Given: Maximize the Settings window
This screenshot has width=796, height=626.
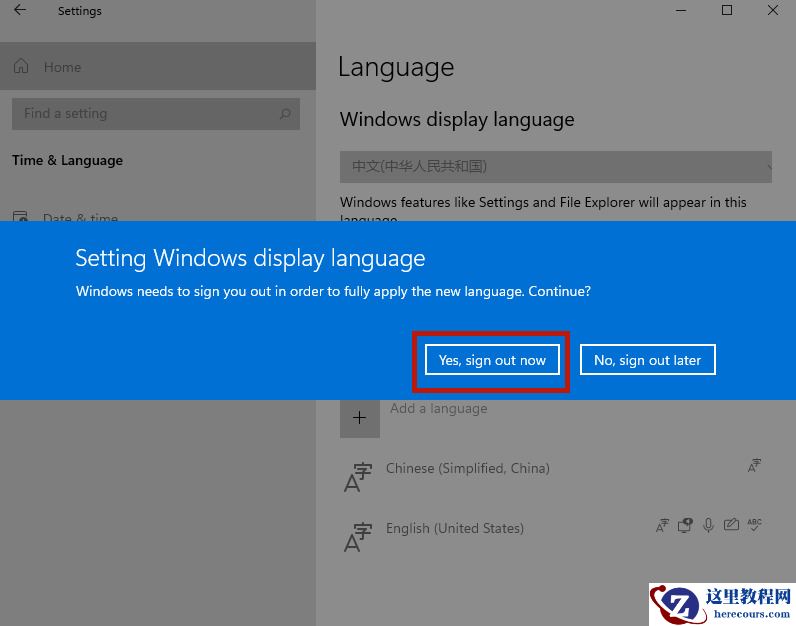Looking at the screenshot, I should (x=726, y=10).
